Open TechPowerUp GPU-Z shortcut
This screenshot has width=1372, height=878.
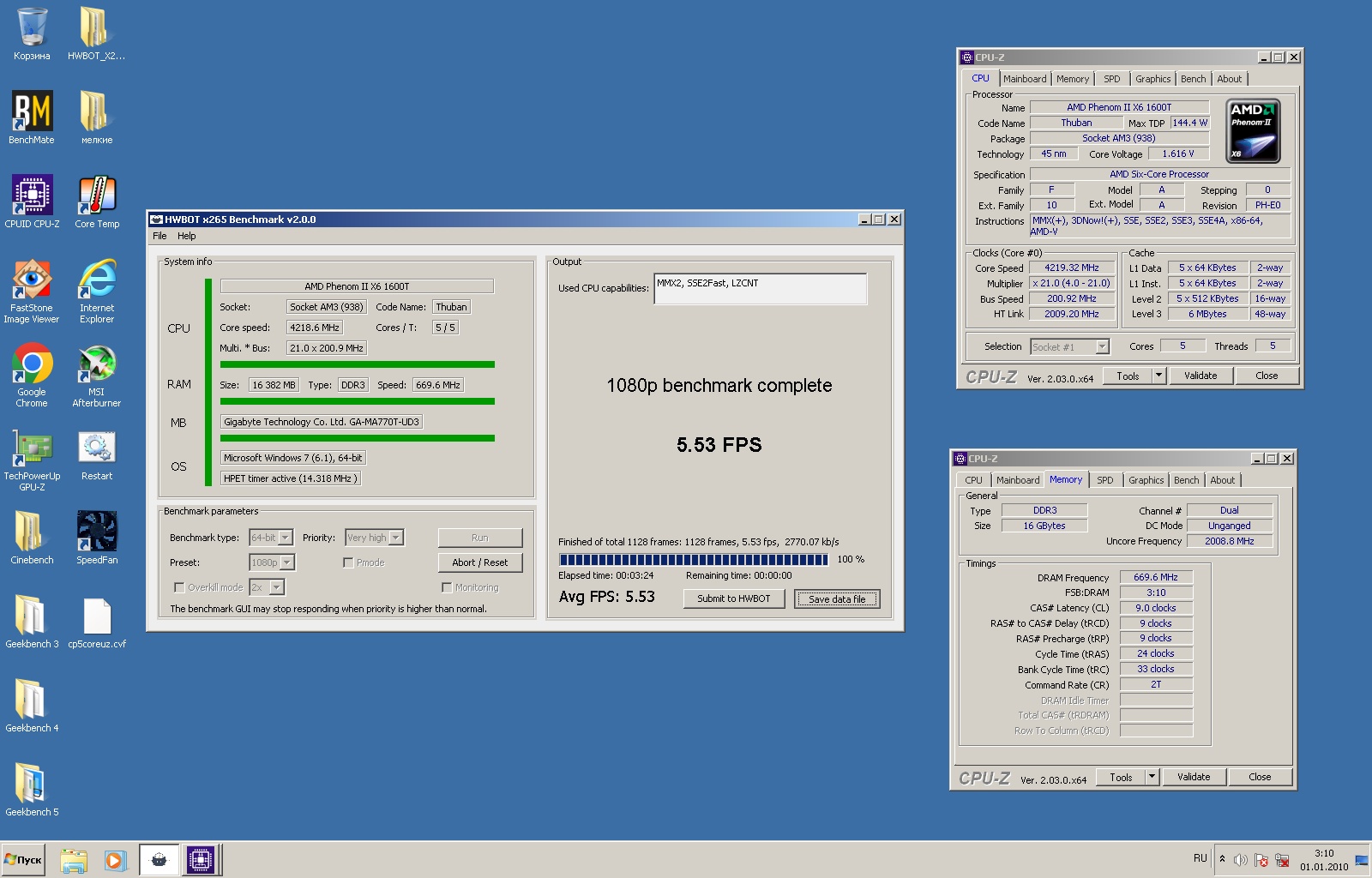point(32,460)
